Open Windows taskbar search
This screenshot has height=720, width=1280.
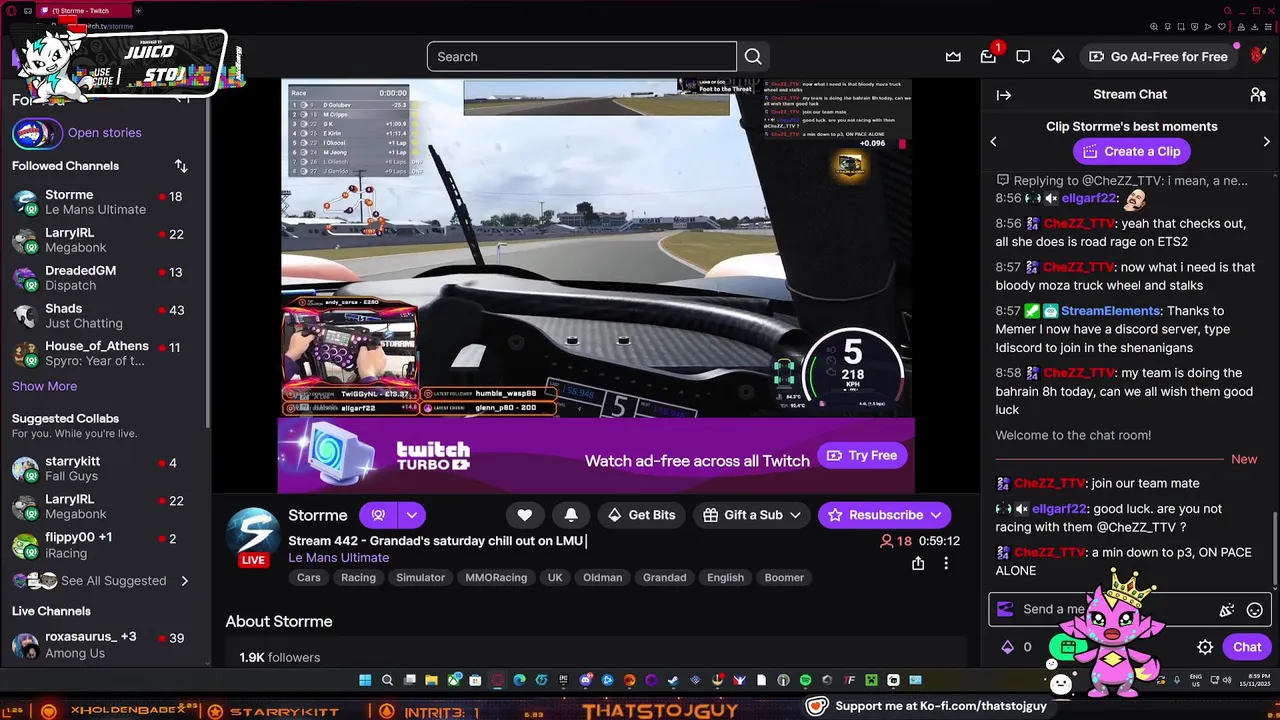387,680
